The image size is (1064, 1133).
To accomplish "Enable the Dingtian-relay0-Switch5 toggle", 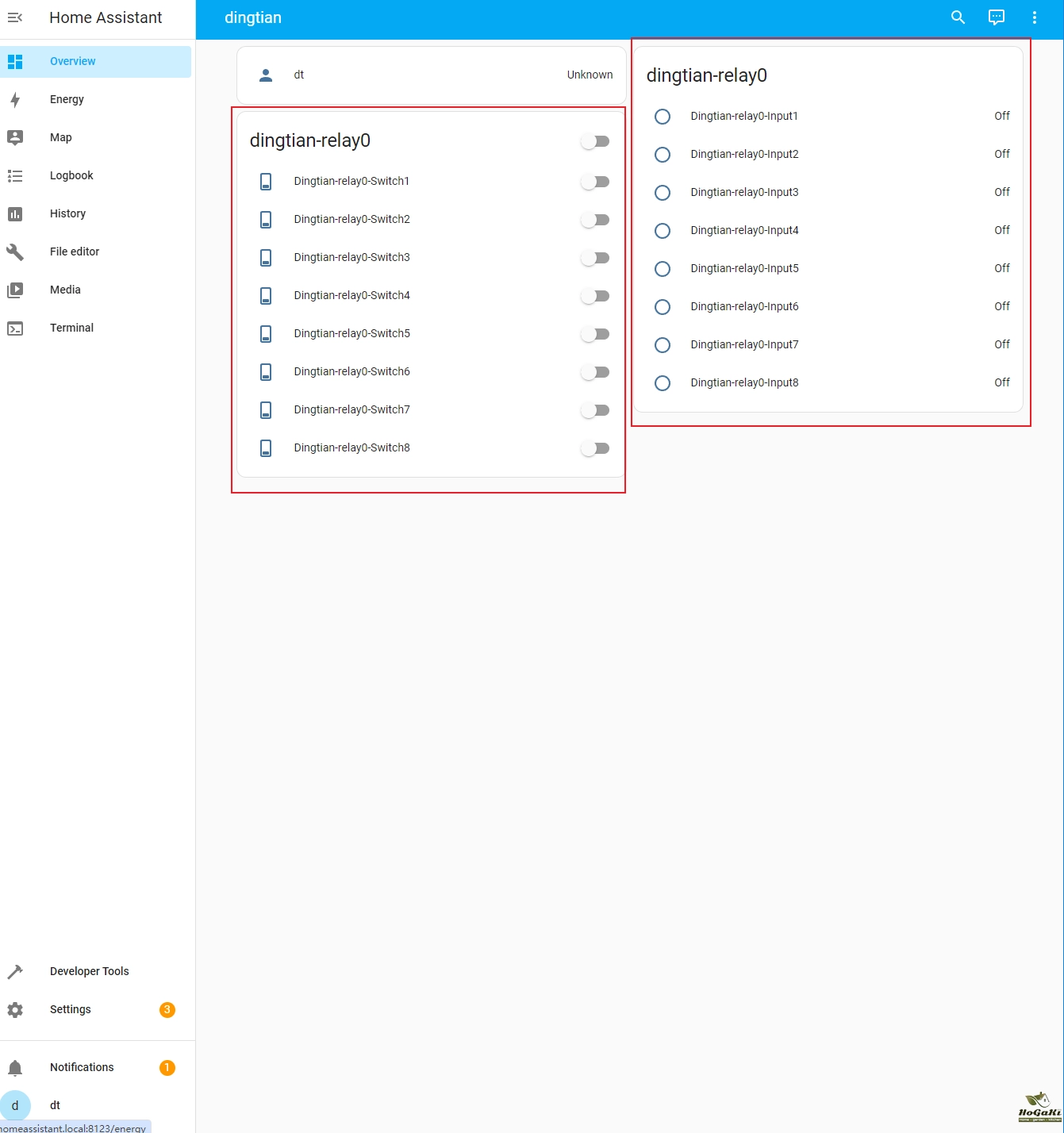I will (595, 334).
